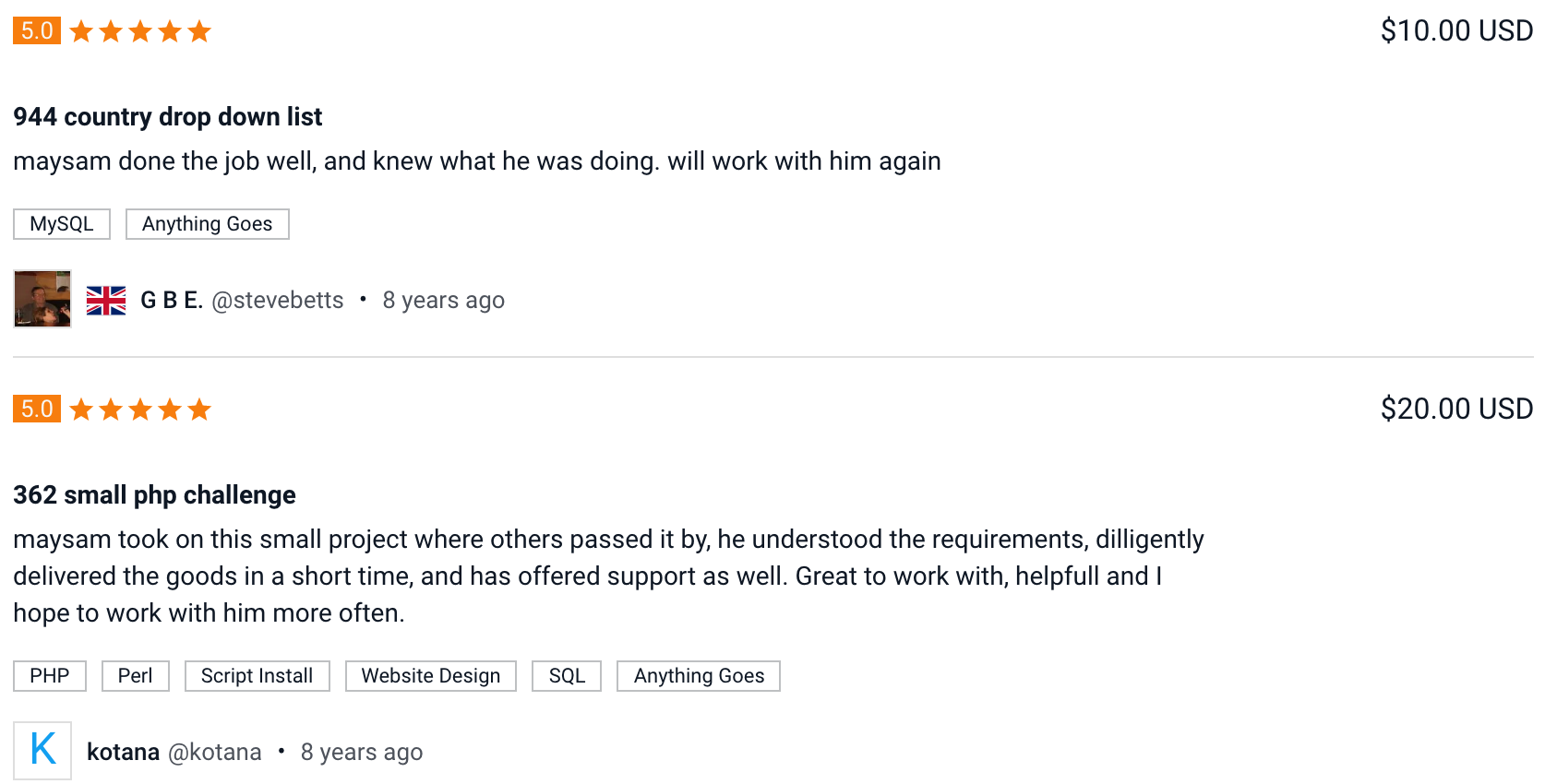Click the 5.0 badge on first review
This screenshot has height=784, width=1545.
(x=37, y=30)
